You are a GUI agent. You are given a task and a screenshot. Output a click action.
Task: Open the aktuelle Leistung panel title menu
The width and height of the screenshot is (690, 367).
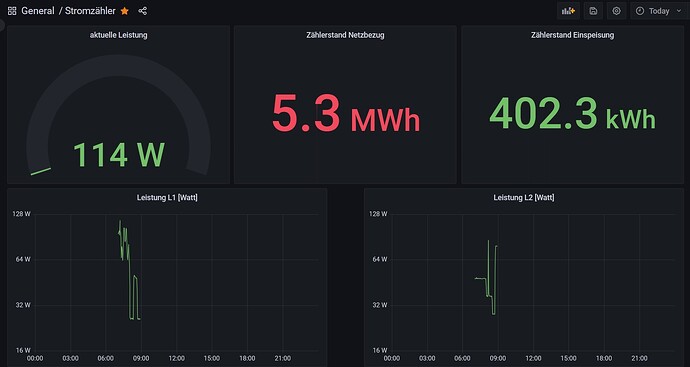(118, 35)
